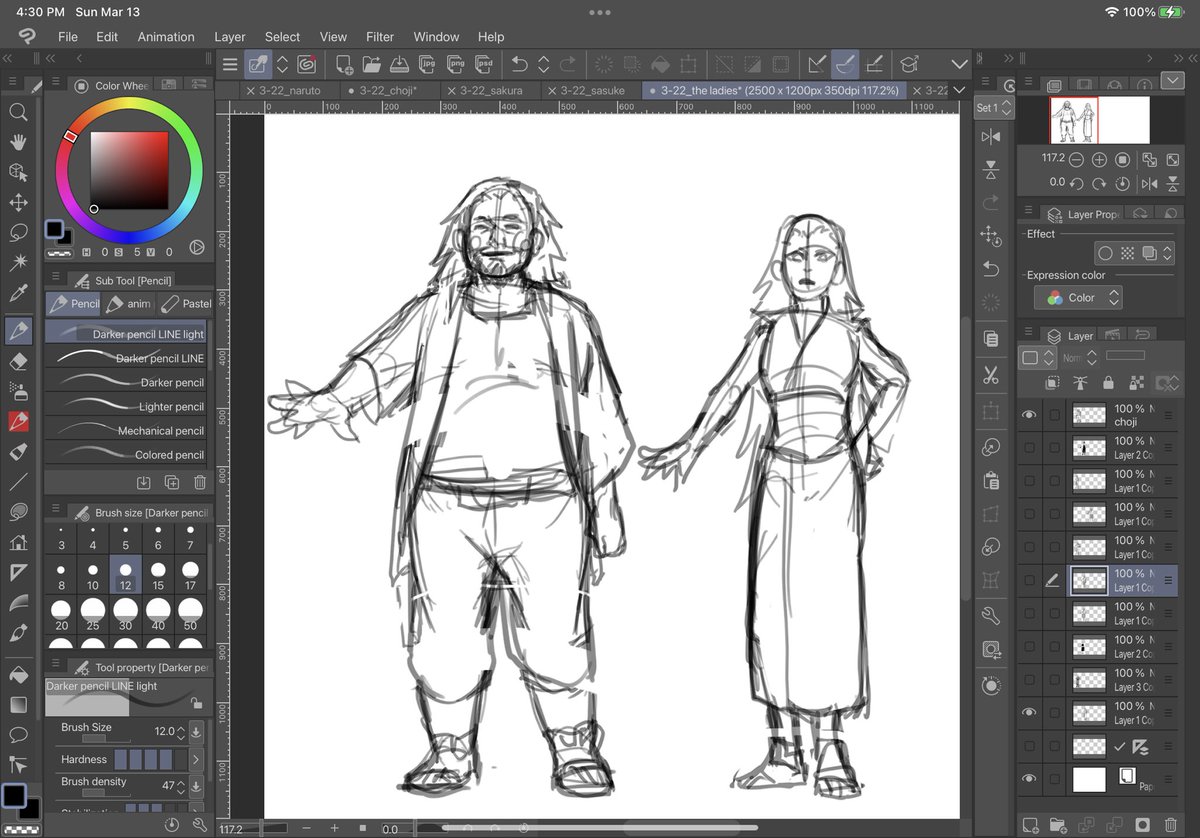This screenshot has height=838, width=1200.
Task: Click the save icon in command bar
Action: click(399, 64)
